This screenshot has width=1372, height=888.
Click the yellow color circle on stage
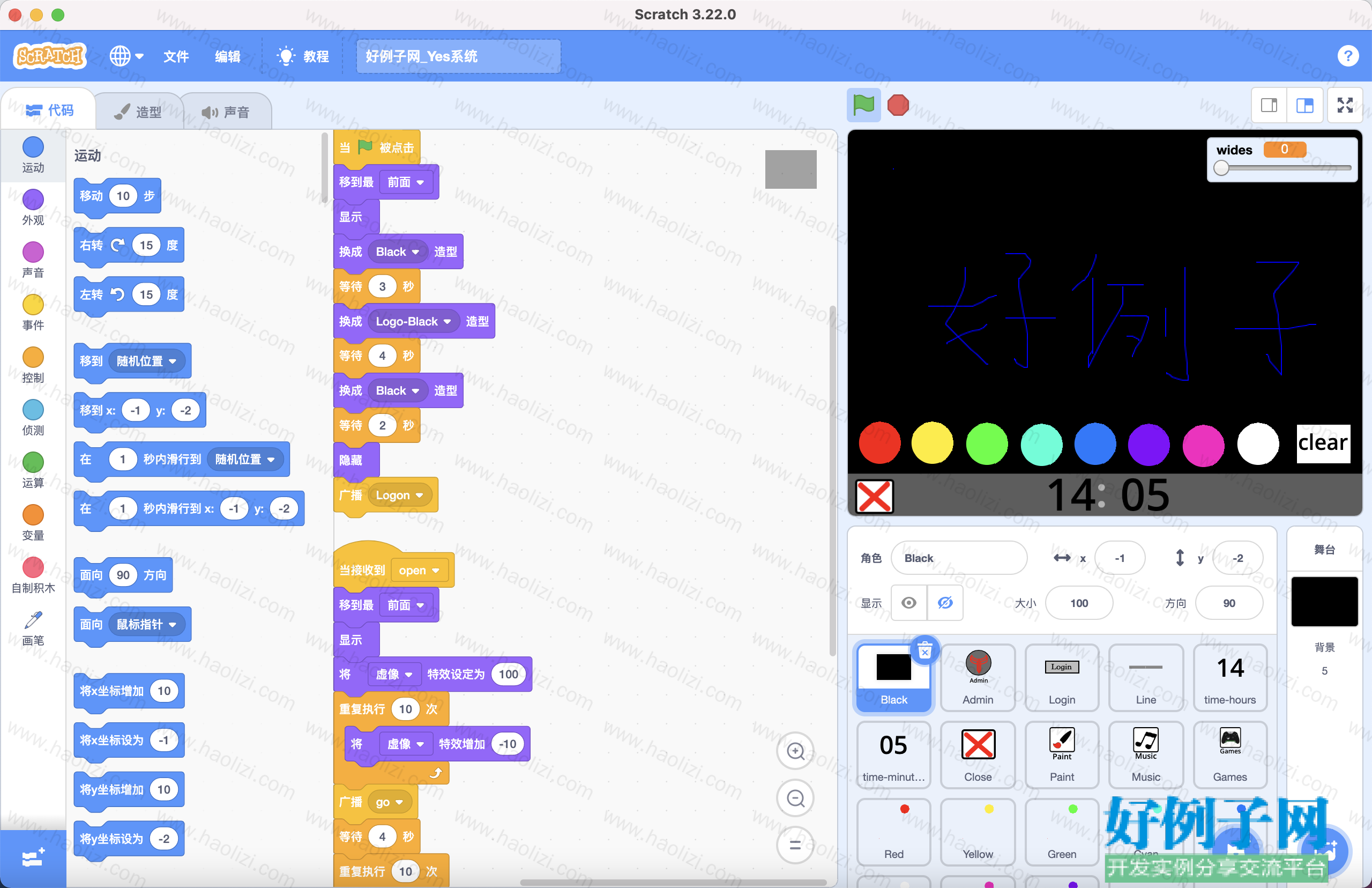(932, 443)
